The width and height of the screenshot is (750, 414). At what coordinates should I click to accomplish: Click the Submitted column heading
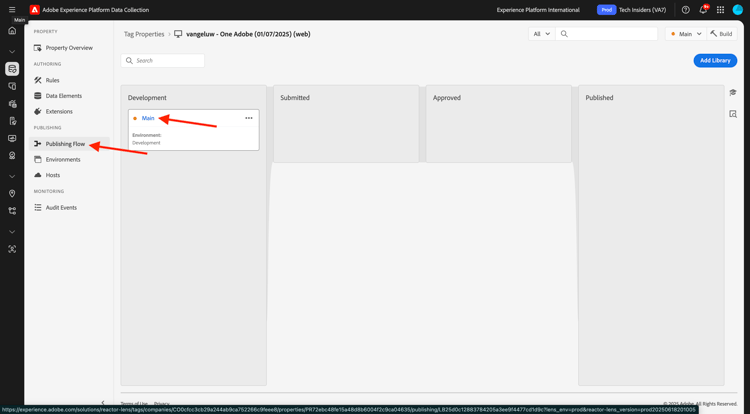(x=295, y=98)
